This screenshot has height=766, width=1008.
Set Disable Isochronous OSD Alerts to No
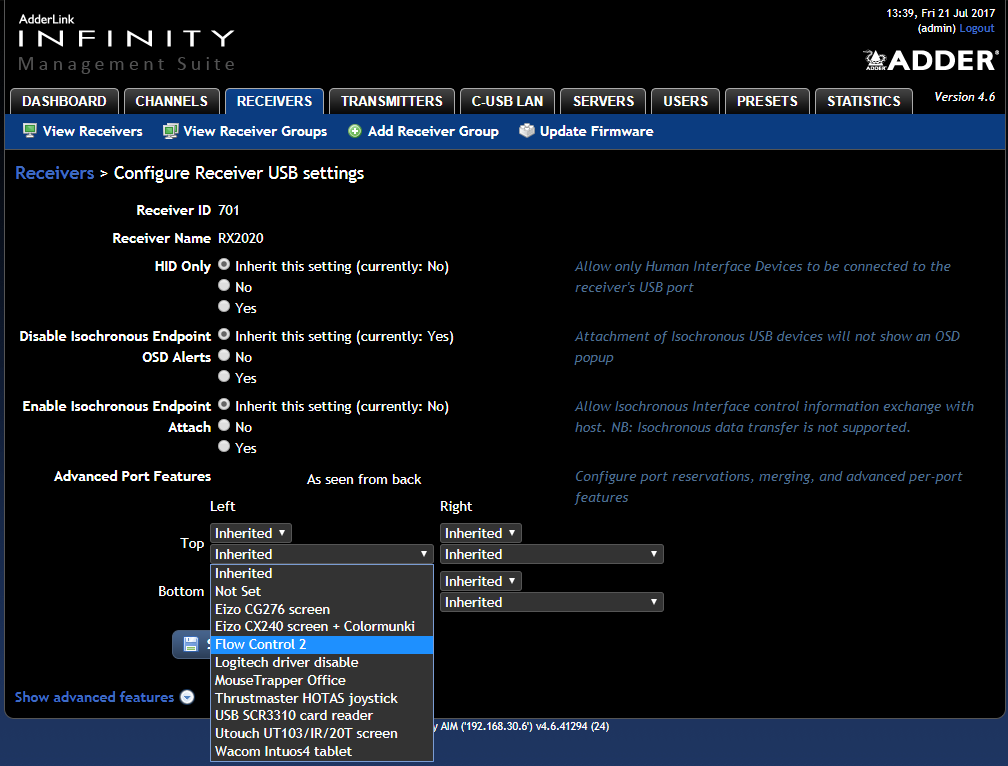pos(224,355)
